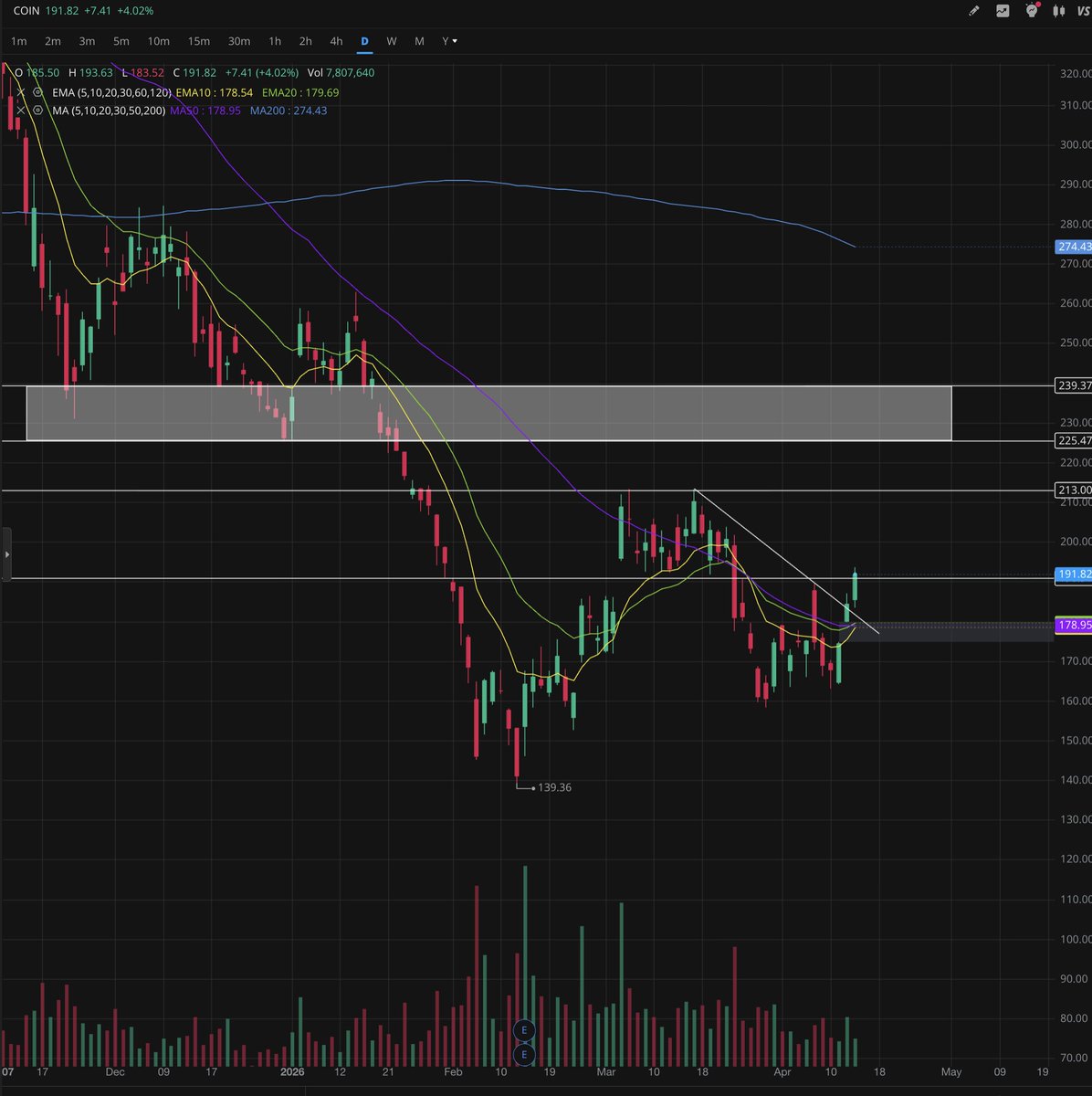Click the Dec date axis label
The image size is (1092, 1096).
115,1072
